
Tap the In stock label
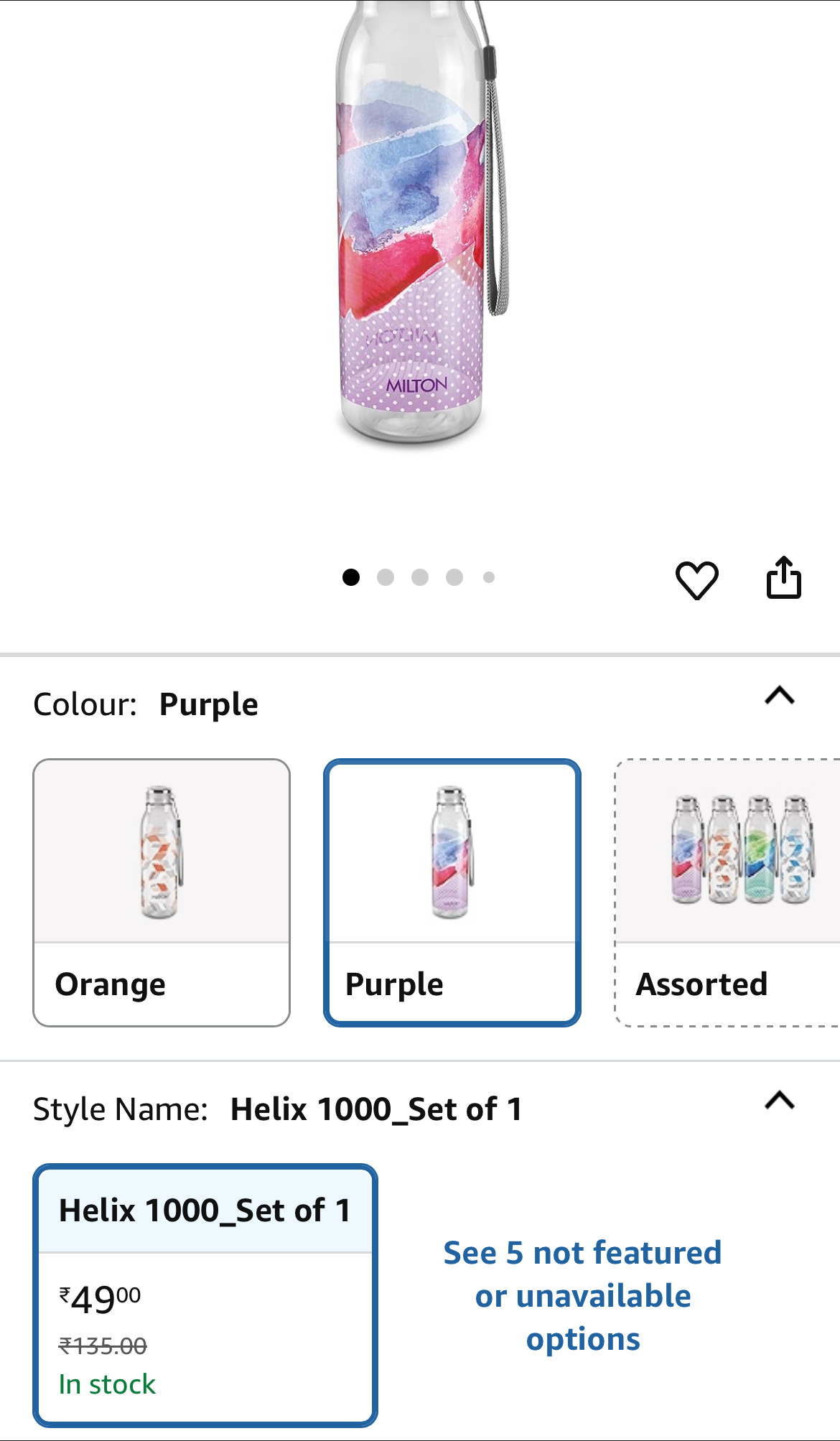click(107, 1384)
